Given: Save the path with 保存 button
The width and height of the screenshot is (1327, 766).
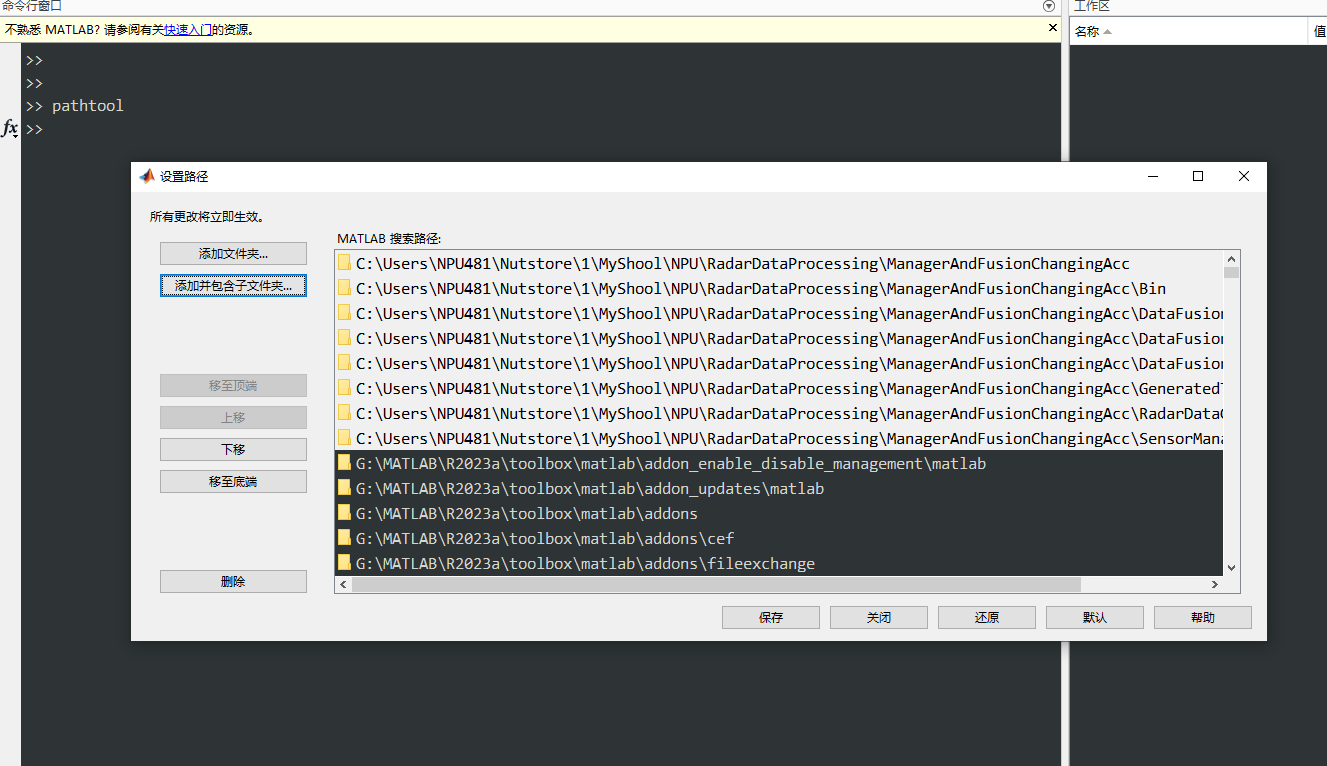Looking at the screenshot, I should (x=770, y=618).
